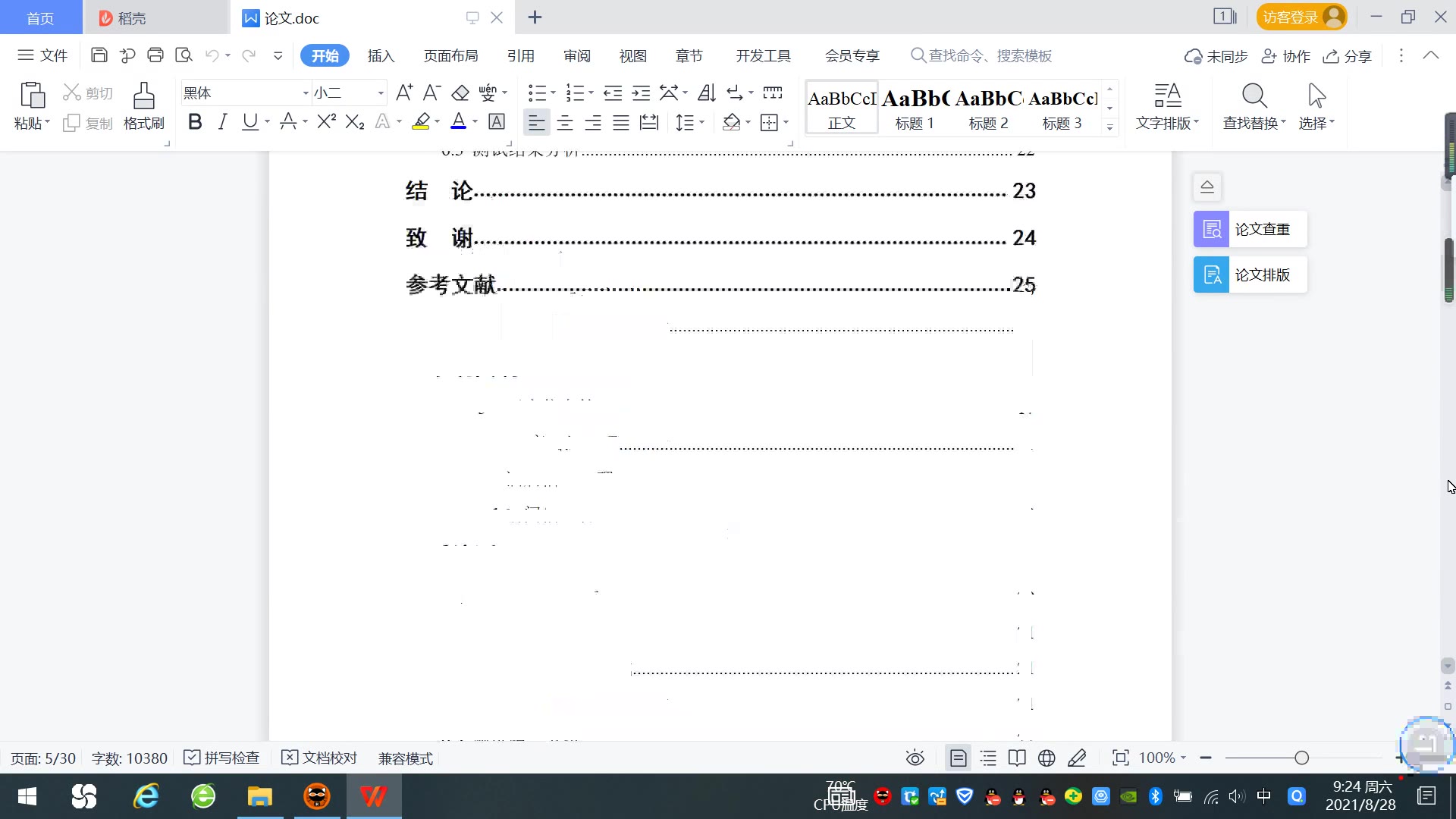Click the Format Painter tool
This screenshot has height=819, width=1456.
point(144,106)
